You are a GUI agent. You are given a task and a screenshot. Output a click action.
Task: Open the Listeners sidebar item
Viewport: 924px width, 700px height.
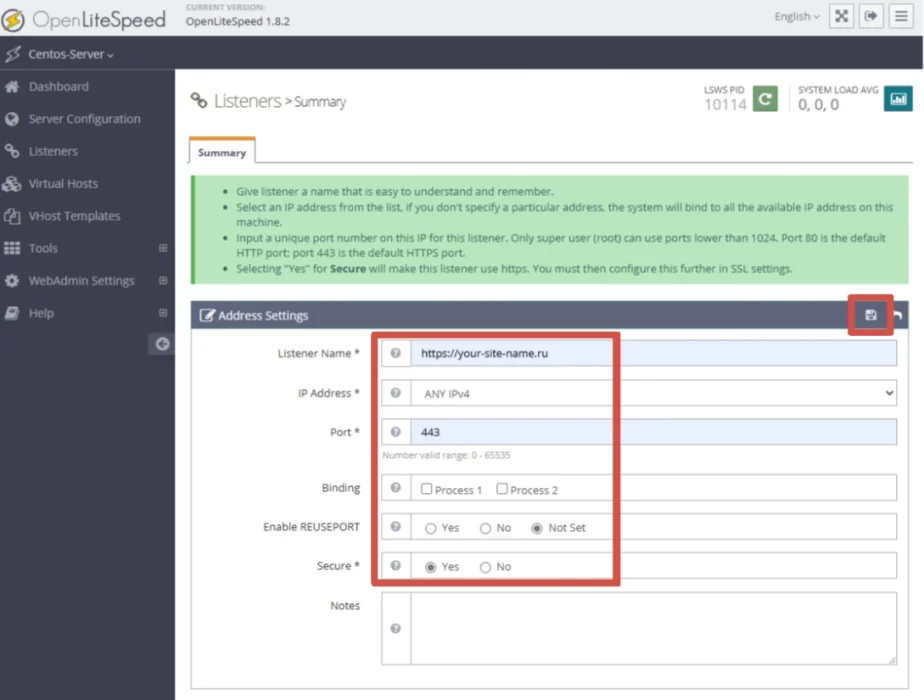[x=53, y=151]
